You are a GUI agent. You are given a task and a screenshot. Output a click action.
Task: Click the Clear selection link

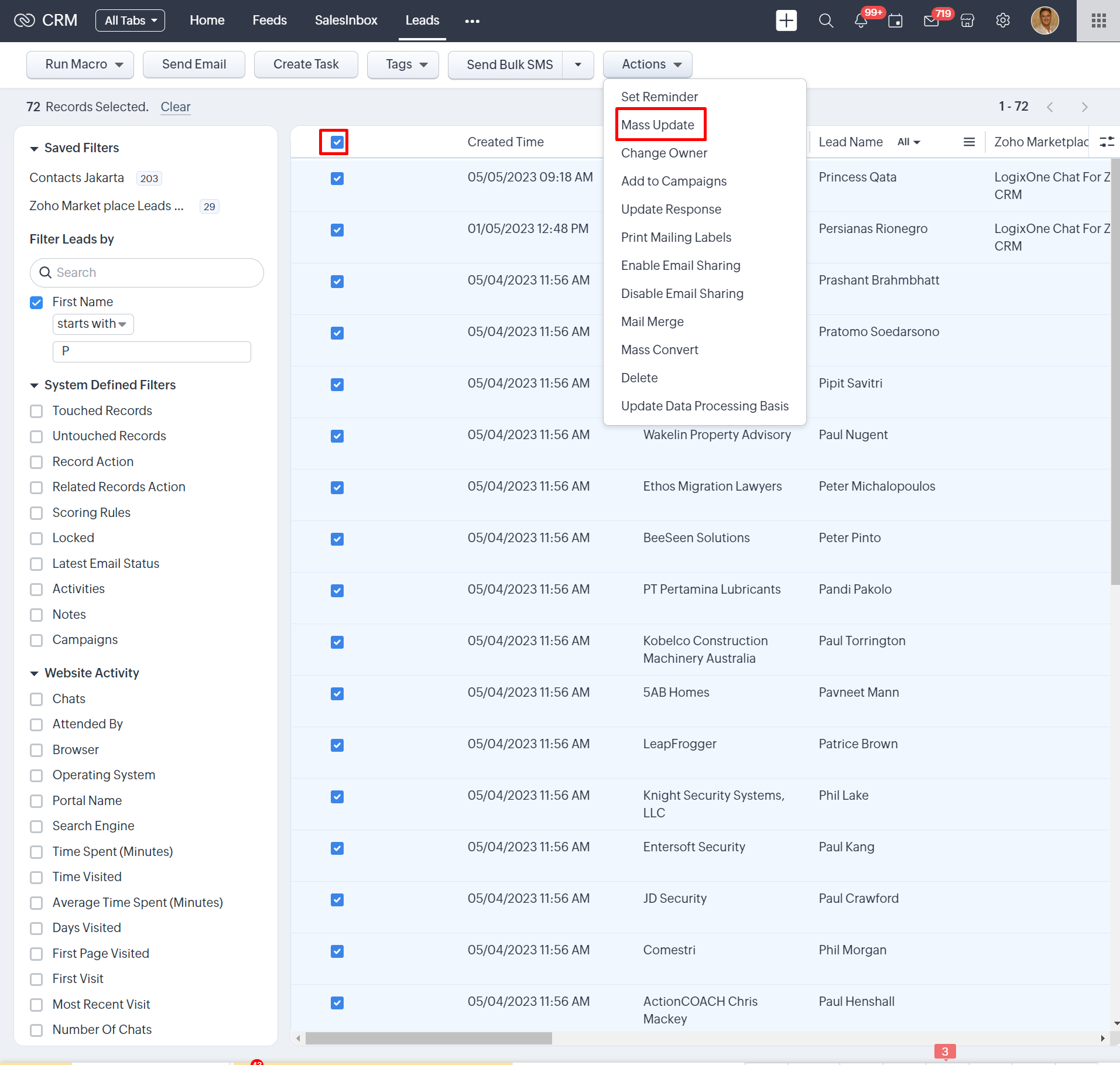pyautogui.click(x=175, y=107)
